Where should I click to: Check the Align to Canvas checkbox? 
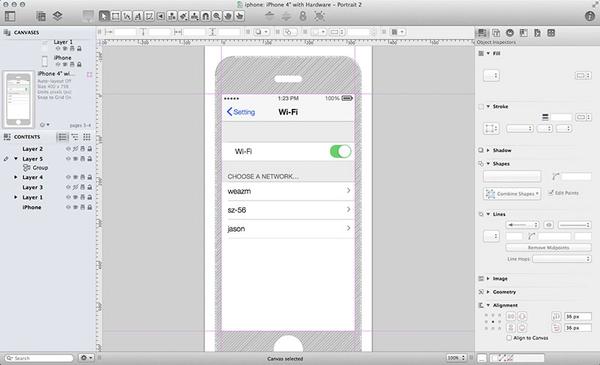pyautogui.click(x=509, y=338)
